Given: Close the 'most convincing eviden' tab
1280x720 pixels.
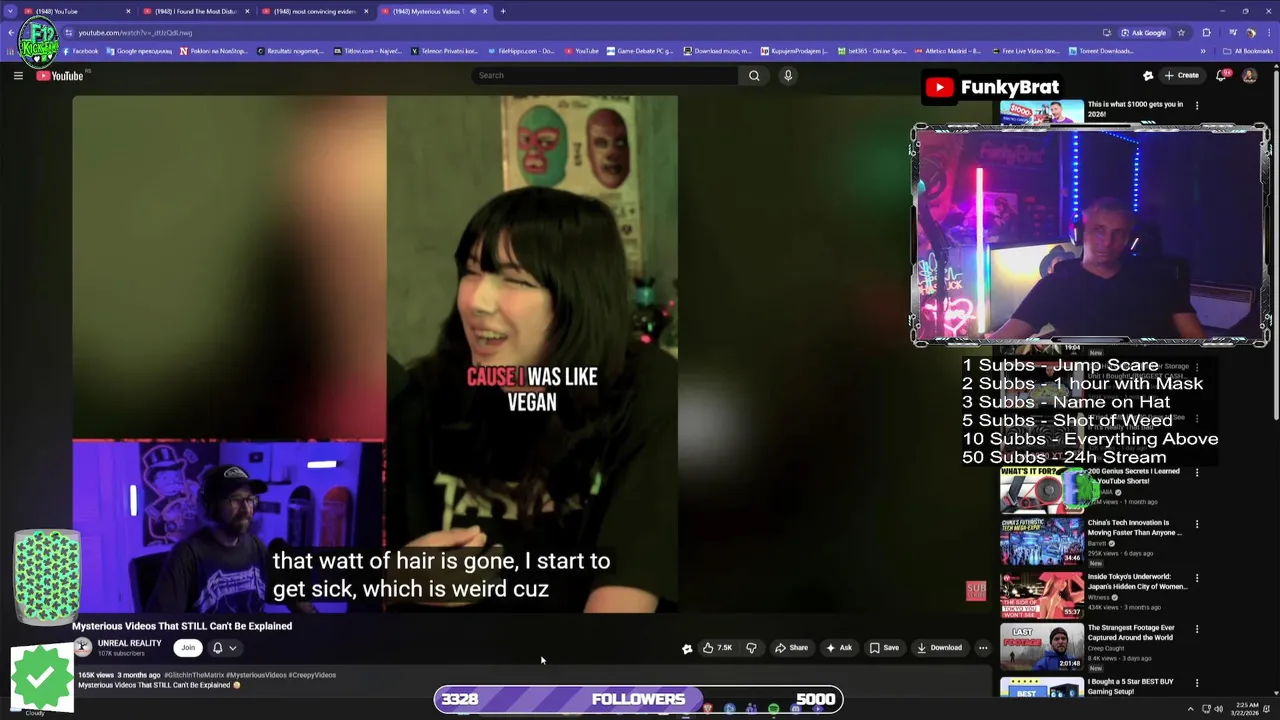Looking at the screenshot, I should (x=366, y=11).
